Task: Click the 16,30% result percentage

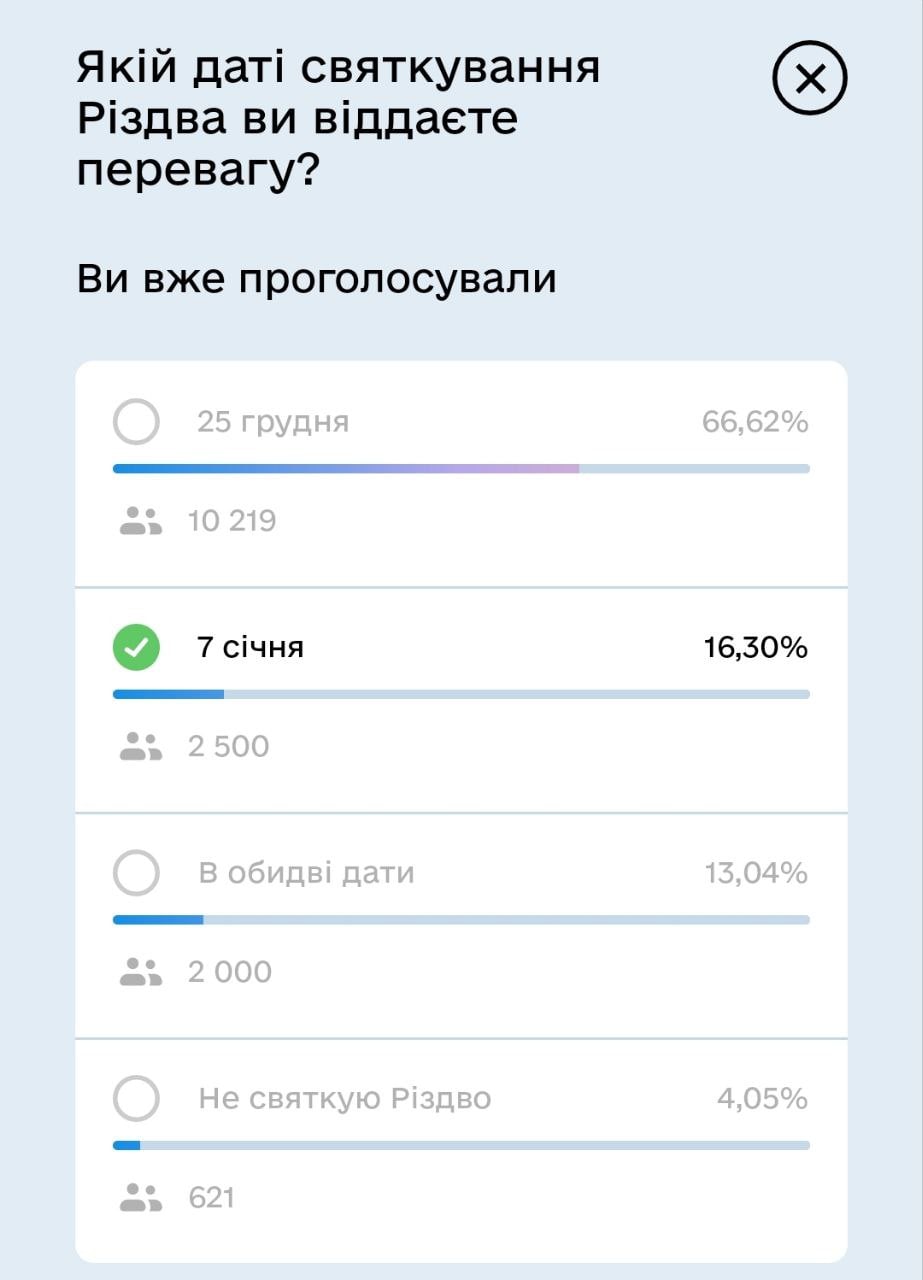Action: [x=755, y=648]
